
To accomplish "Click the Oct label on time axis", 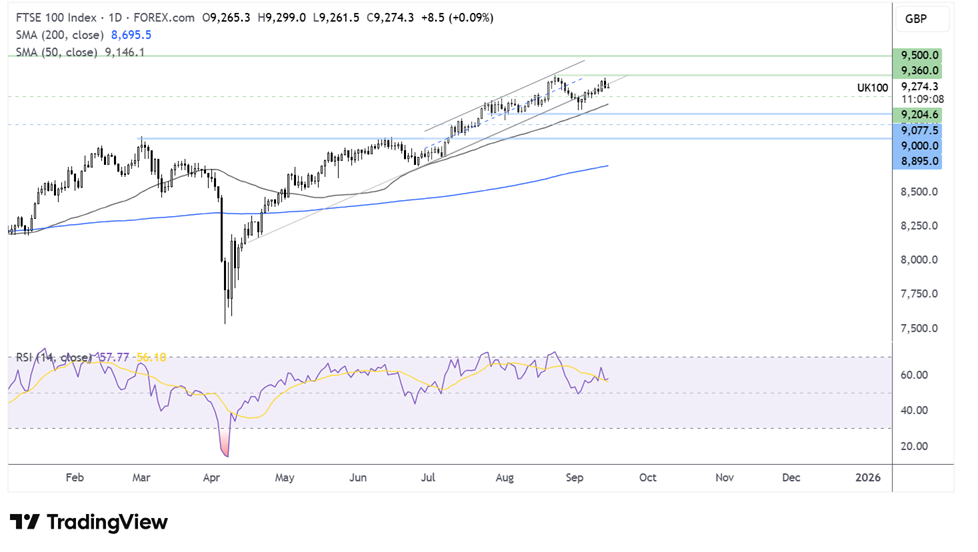I will coord(648,478).
